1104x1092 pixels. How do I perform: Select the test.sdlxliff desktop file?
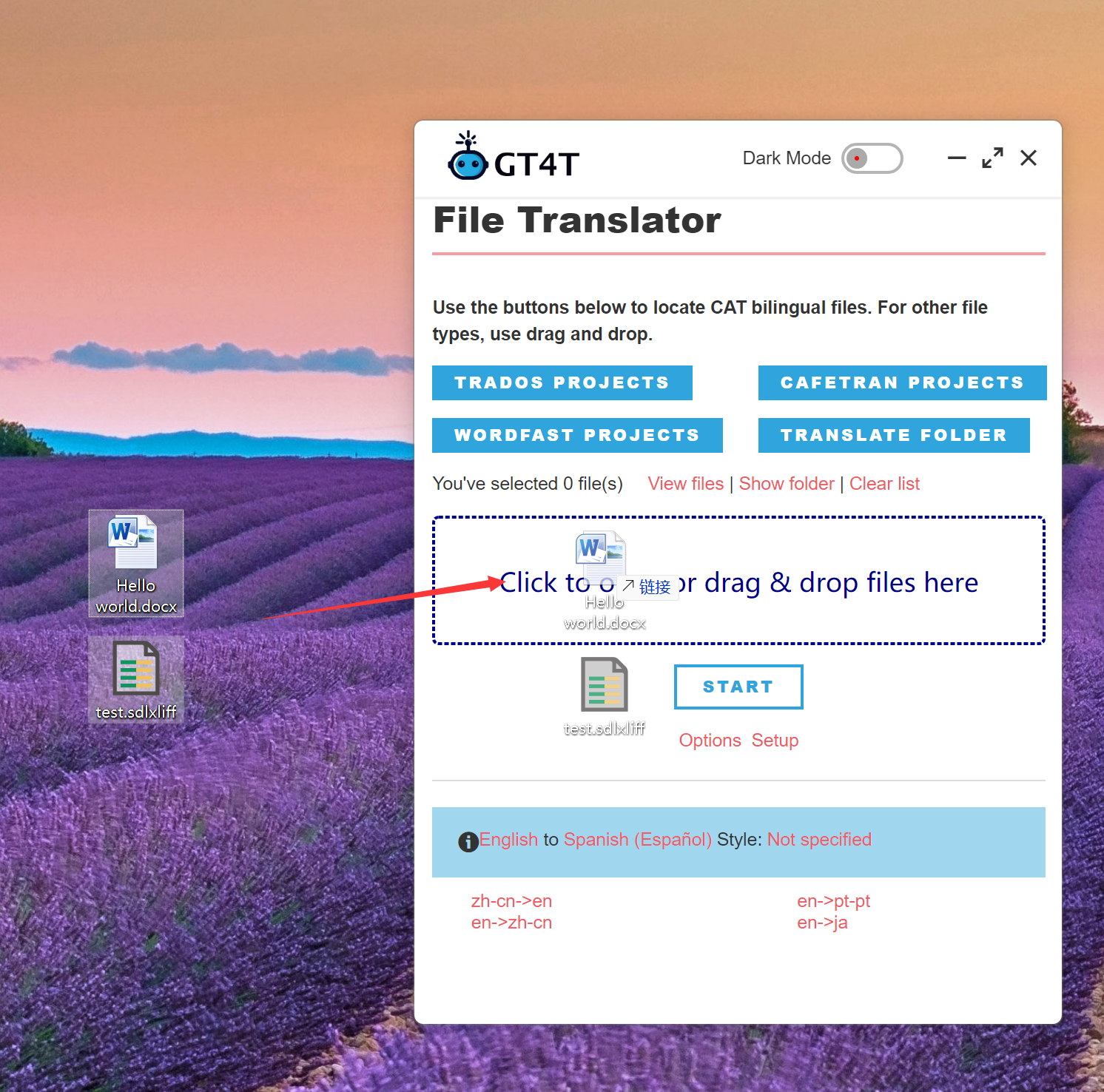pos(135,680)
